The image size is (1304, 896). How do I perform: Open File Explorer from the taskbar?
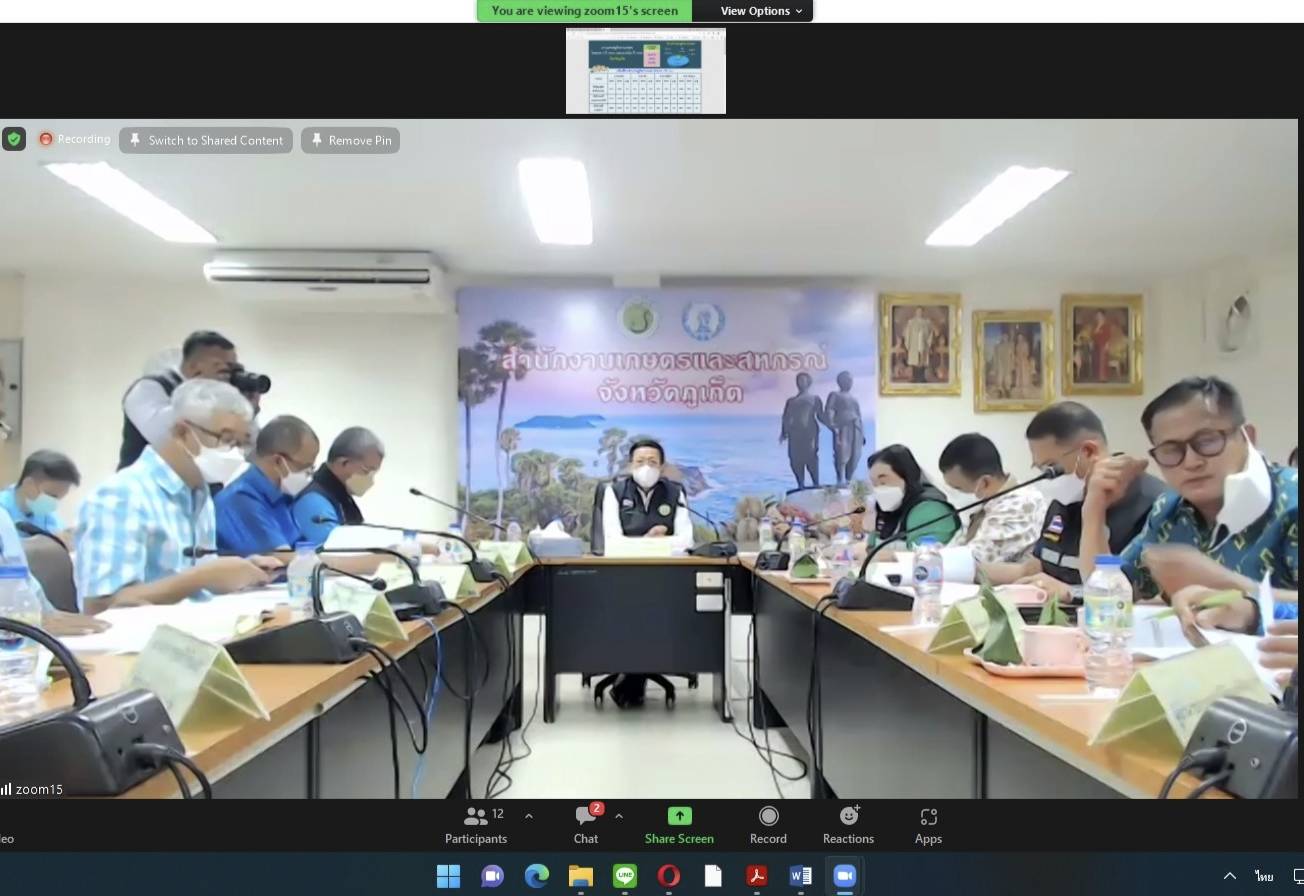(x=580, y=876)
